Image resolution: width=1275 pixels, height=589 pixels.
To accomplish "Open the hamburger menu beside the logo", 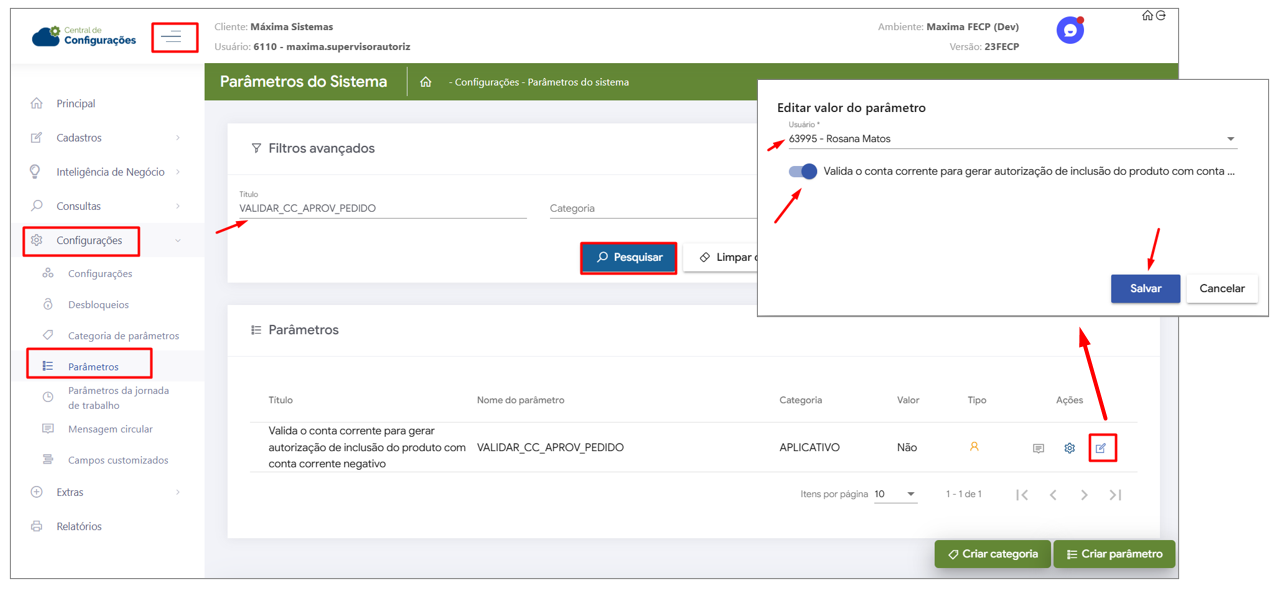I will tap(172, 37).
